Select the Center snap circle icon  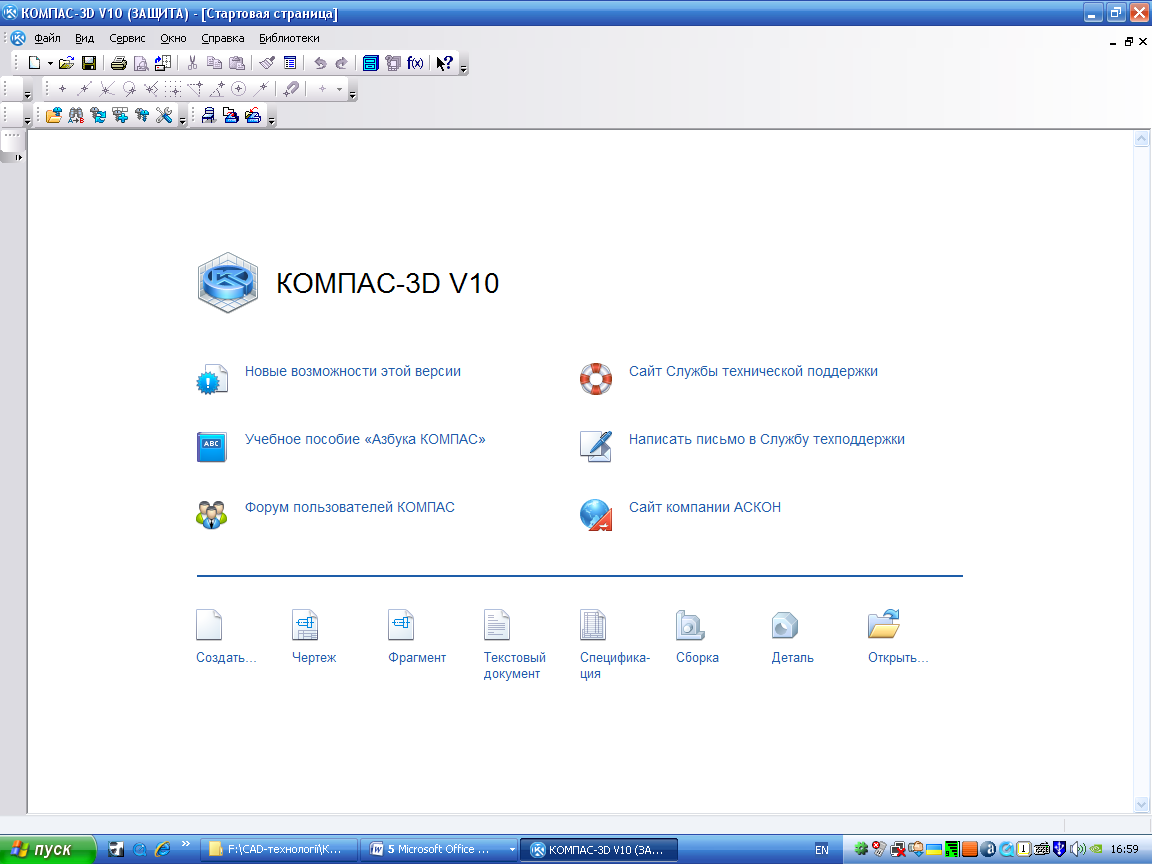tap(239, 89)
